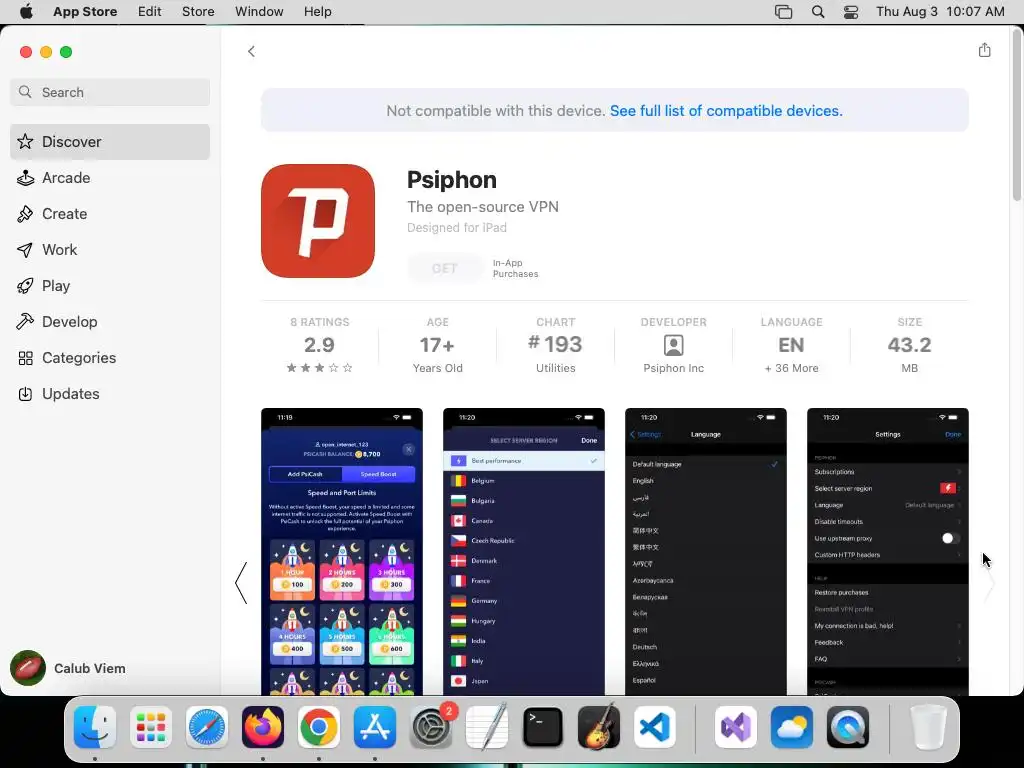Image resolution: width=1024 pixels, height=768 pixels.
Task: Open Finder from the Dock
Action: click(x=95, y=727)
